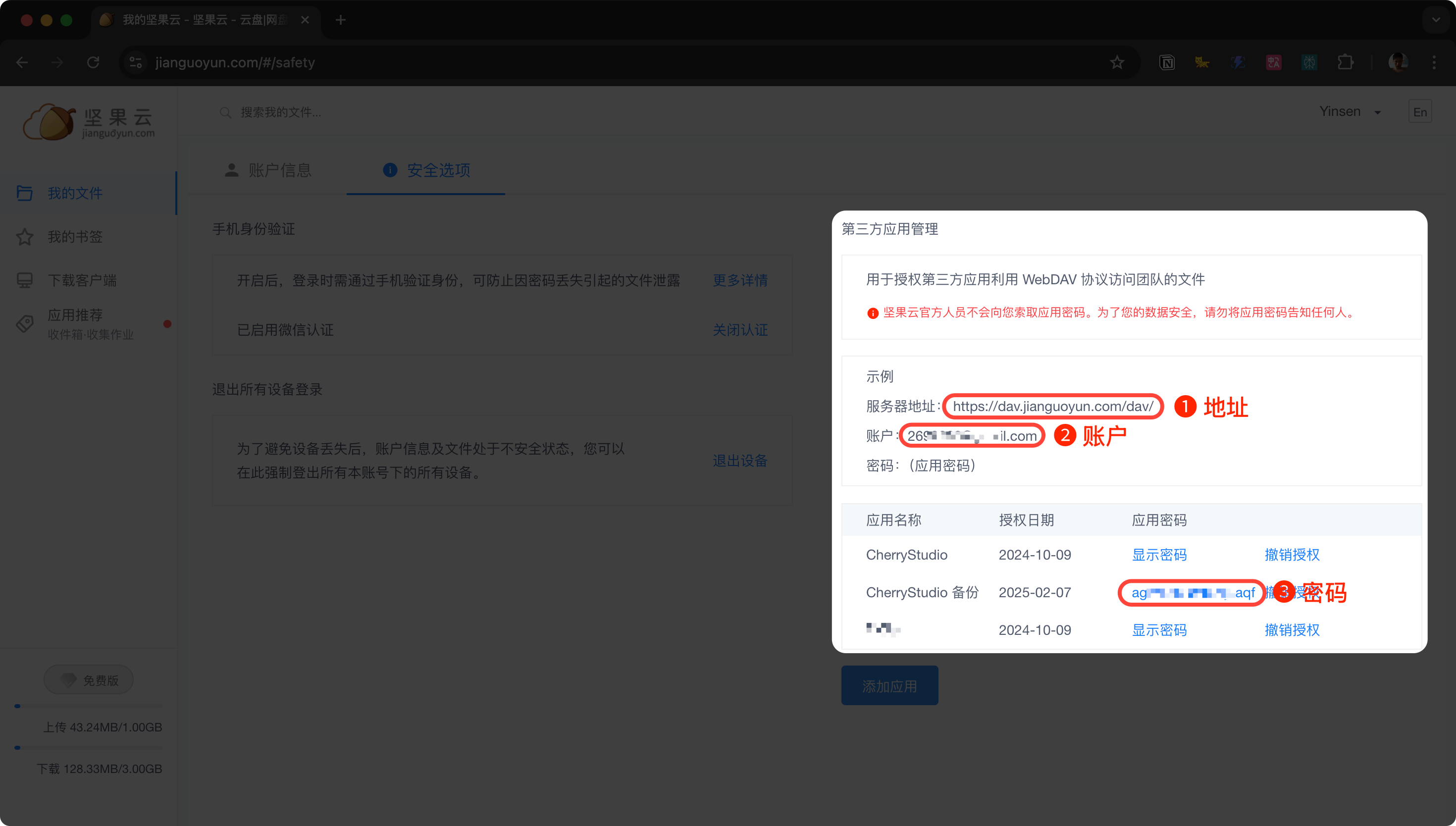1456x826 pixels.
Task: Click the Notion extension icon
Action: click(1167, 62)
